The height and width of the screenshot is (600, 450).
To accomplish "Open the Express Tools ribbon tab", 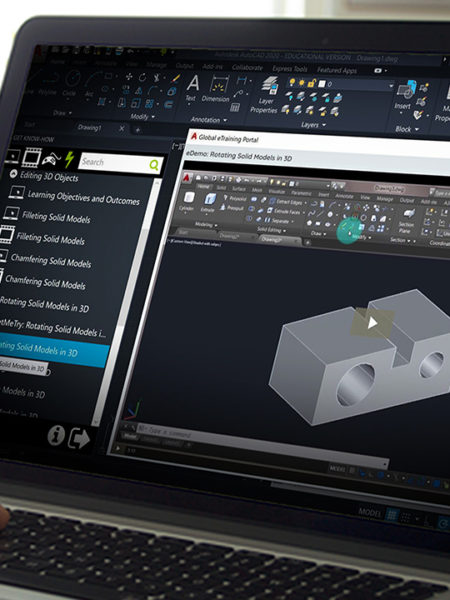I will (x=290, y=69).
